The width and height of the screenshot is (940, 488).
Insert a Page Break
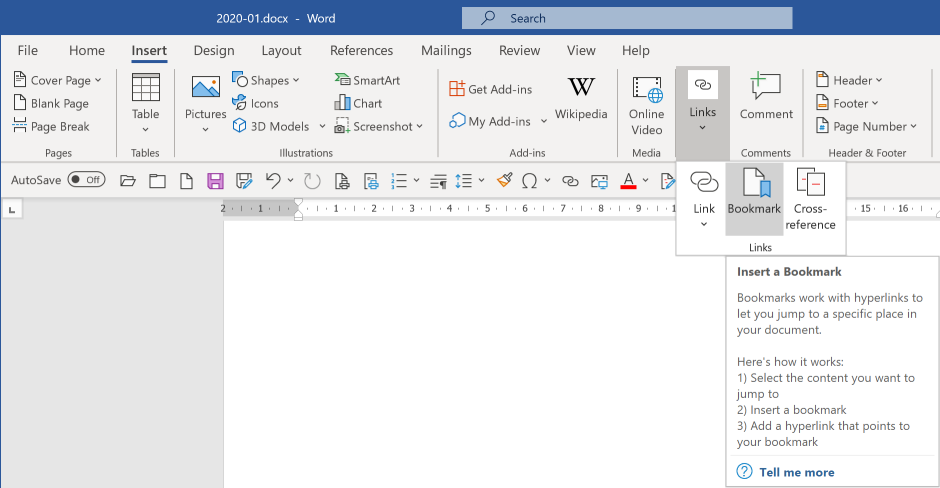(52, 126)
